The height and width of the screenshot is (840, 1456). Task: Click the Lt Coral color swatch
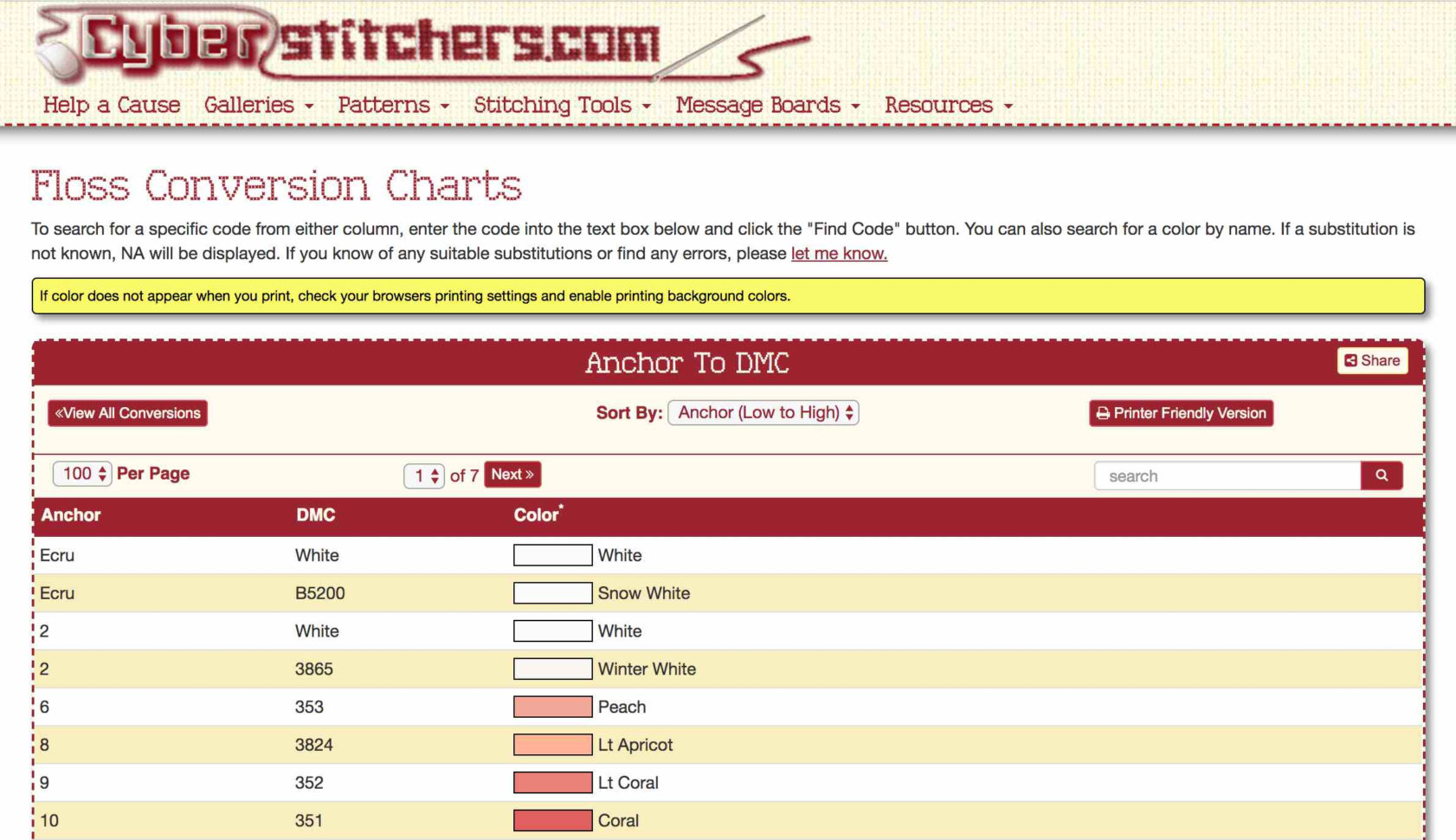click(x=552, y=783)
